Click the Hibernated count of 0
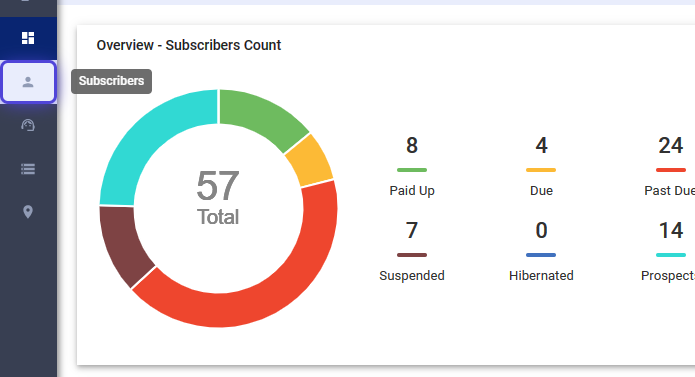The width and height of the screenshot is (695, 377). [x=541, y=230]
